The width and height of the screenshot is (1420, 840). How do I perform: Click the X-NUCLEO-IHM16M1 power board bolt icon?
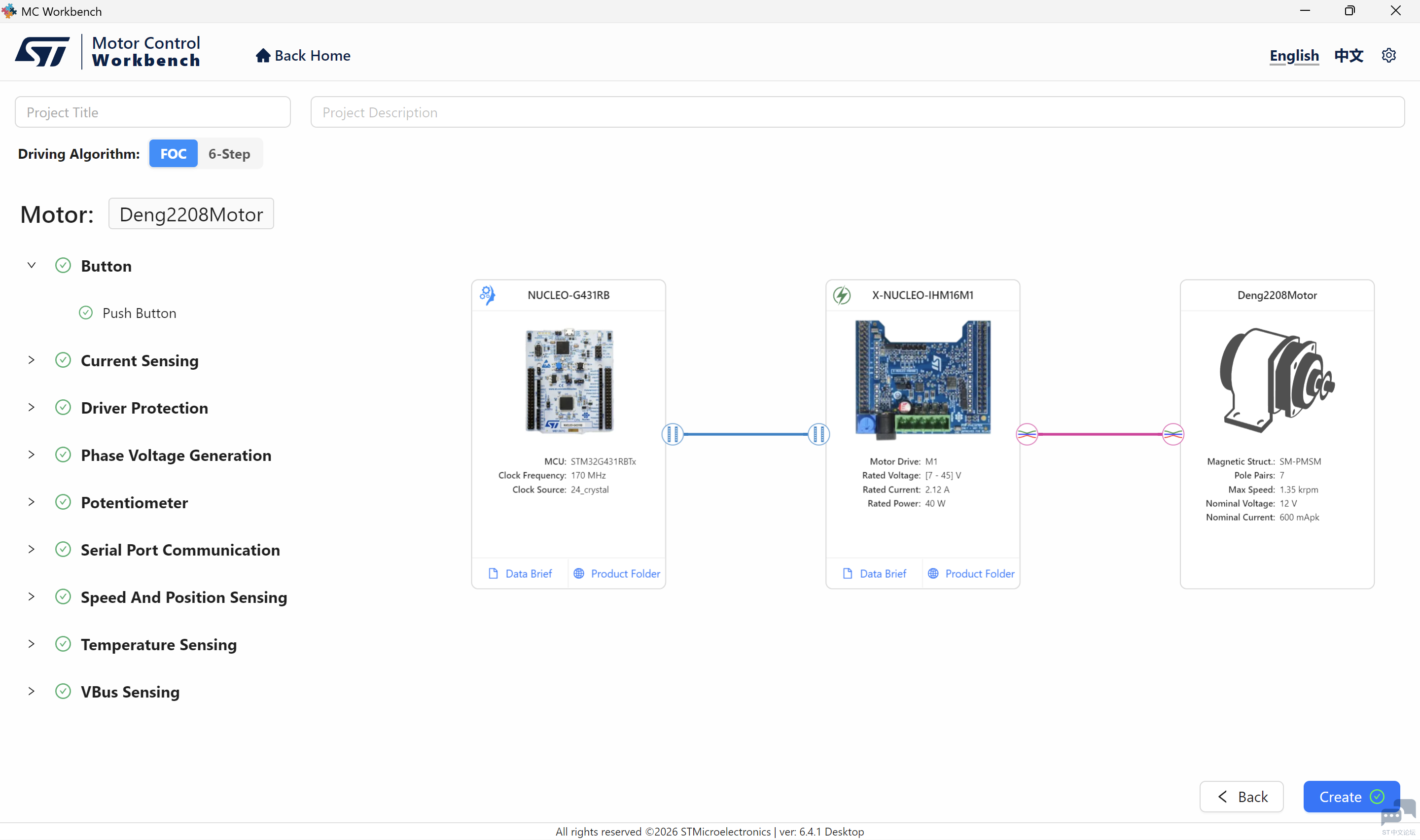click(x=842, y=295)
